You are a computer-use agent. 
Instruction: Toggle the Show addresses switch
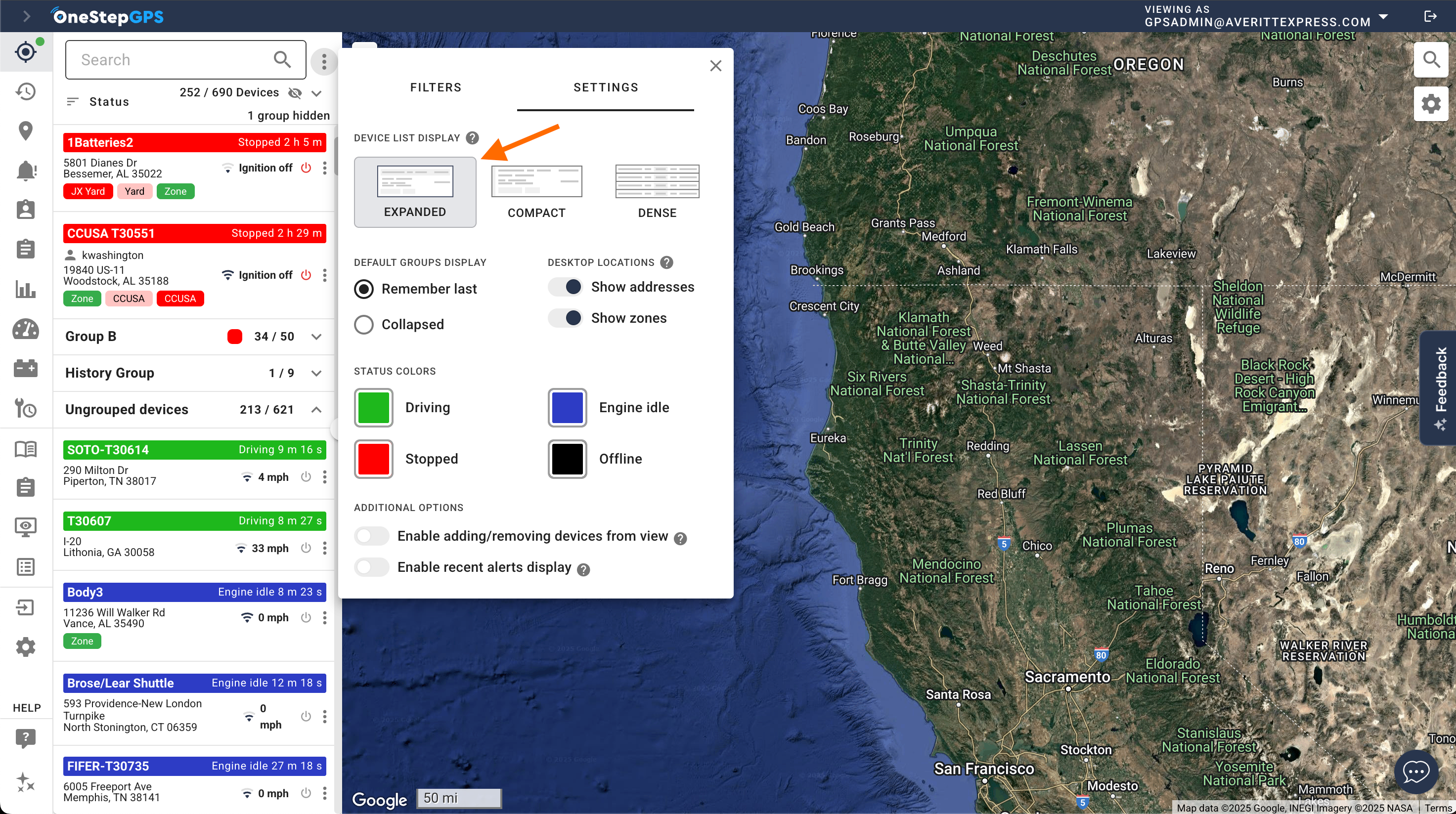click(565, 287)
